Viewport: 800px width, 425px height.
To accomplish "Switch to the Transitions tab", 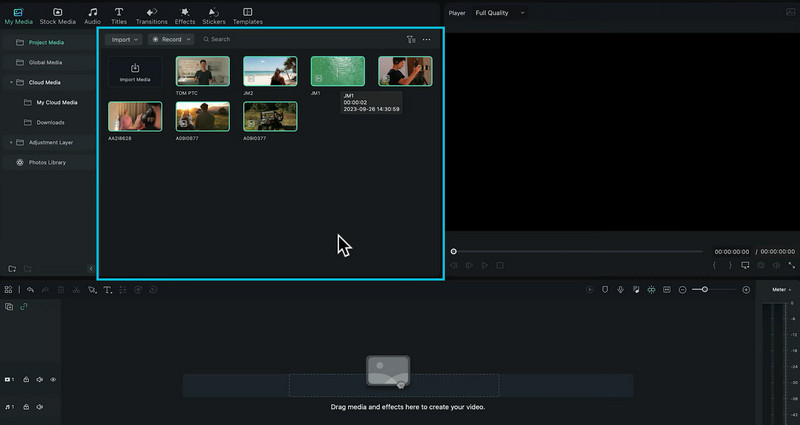I will click(x=151, y=15).
